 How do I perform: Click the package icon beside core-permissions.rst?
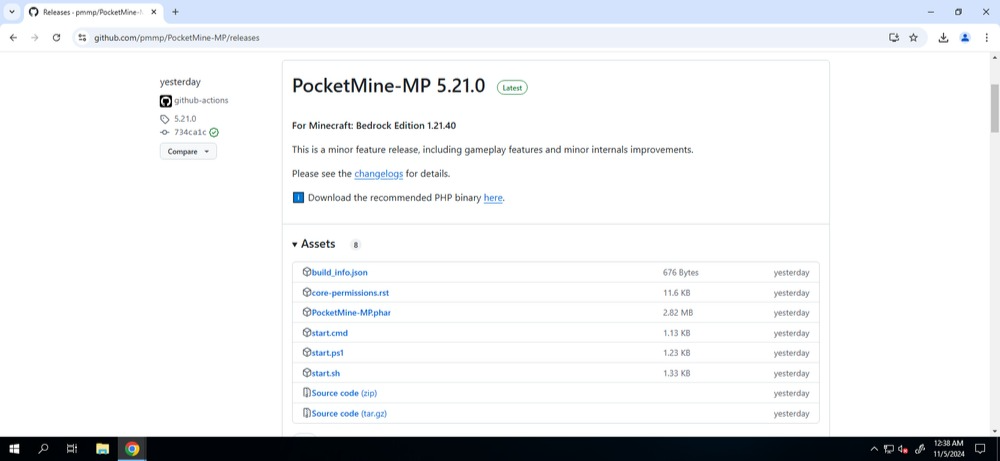coord(307,293)
